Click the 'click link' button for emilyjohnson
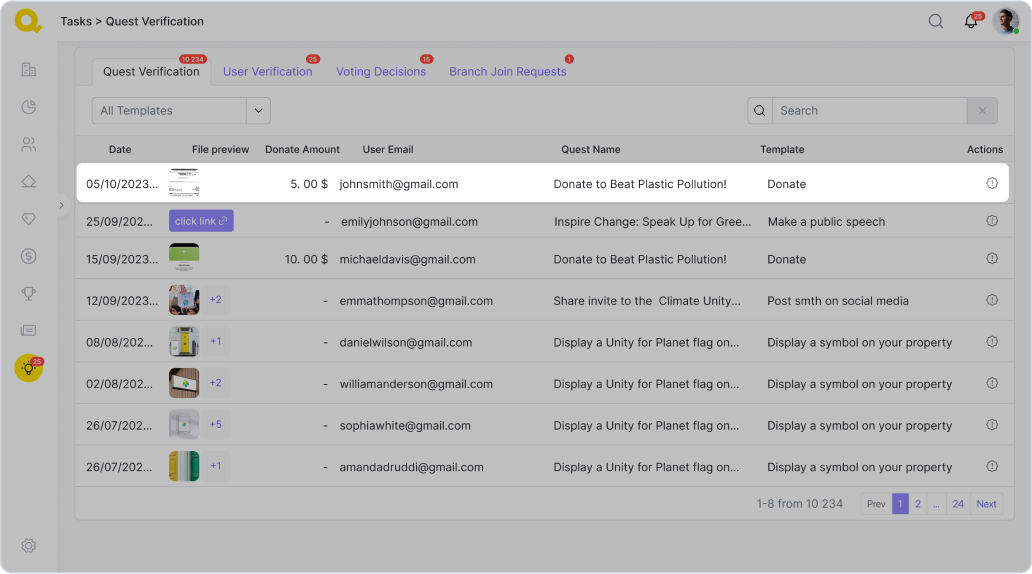This screenshot has width=1032, height=574. pyautogui.click(x=201, y=221)
